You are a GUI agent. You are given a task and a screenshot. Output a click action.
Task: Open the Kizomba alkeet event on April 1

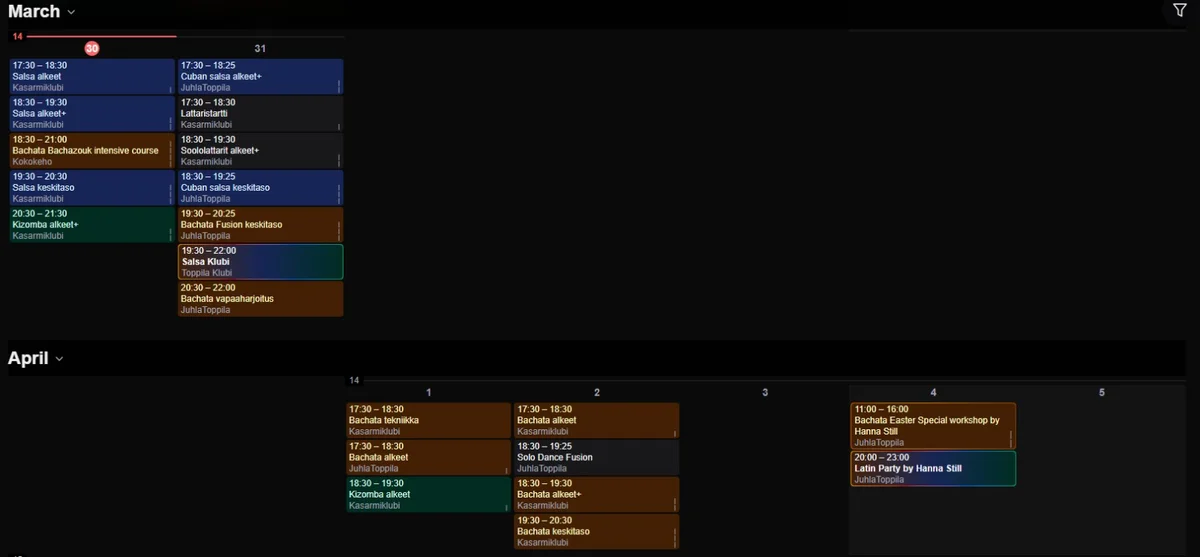428,495
